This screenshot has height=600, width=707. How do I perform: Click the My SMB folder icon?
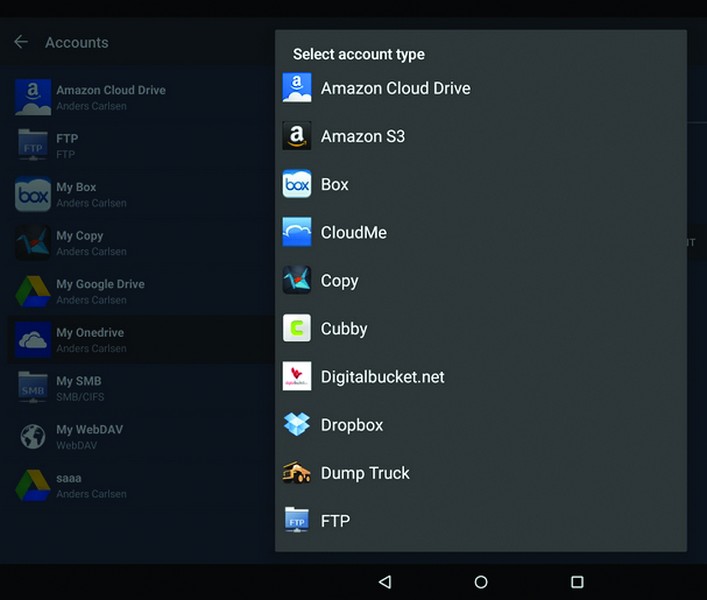tap(33, 388)
